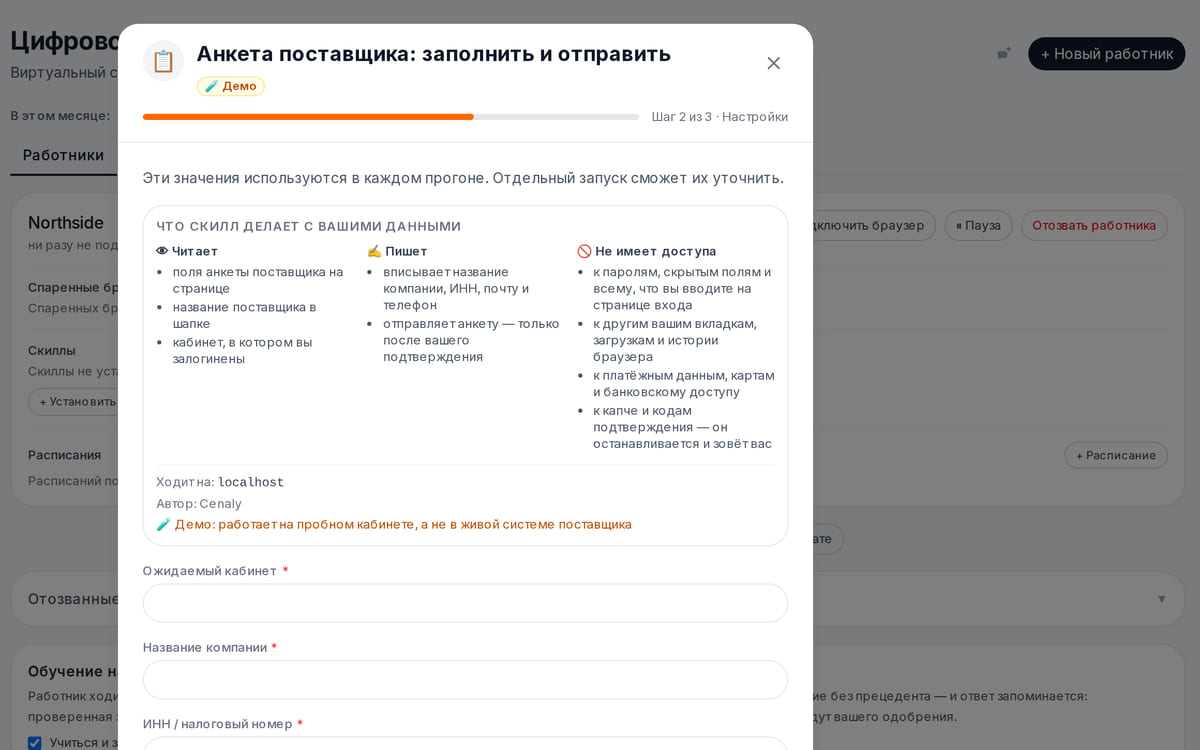
Task: Click the bullet отправляет анкету — только после подтверждения
Action: point(471,340)
